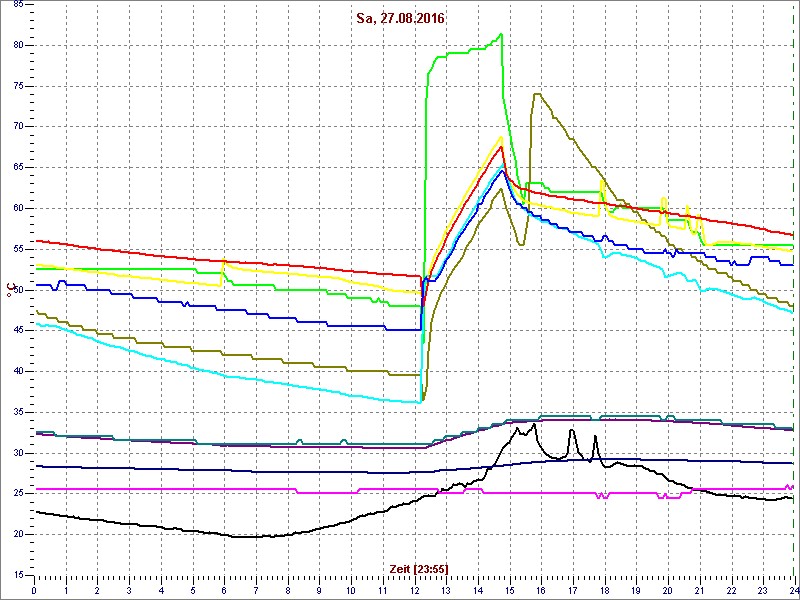
Task: Click hour 14 on the time axis
Action: (x=478, y=589)
